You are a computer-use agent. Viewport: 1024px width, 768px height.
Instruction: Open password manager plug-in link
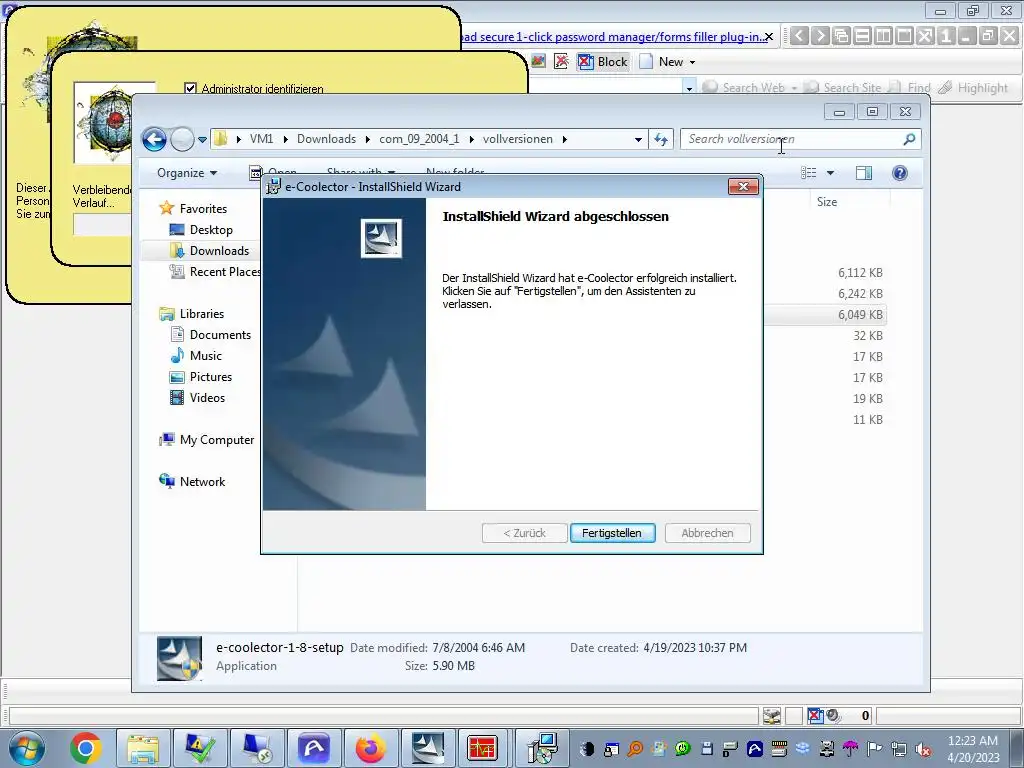(x=613, y=37)
